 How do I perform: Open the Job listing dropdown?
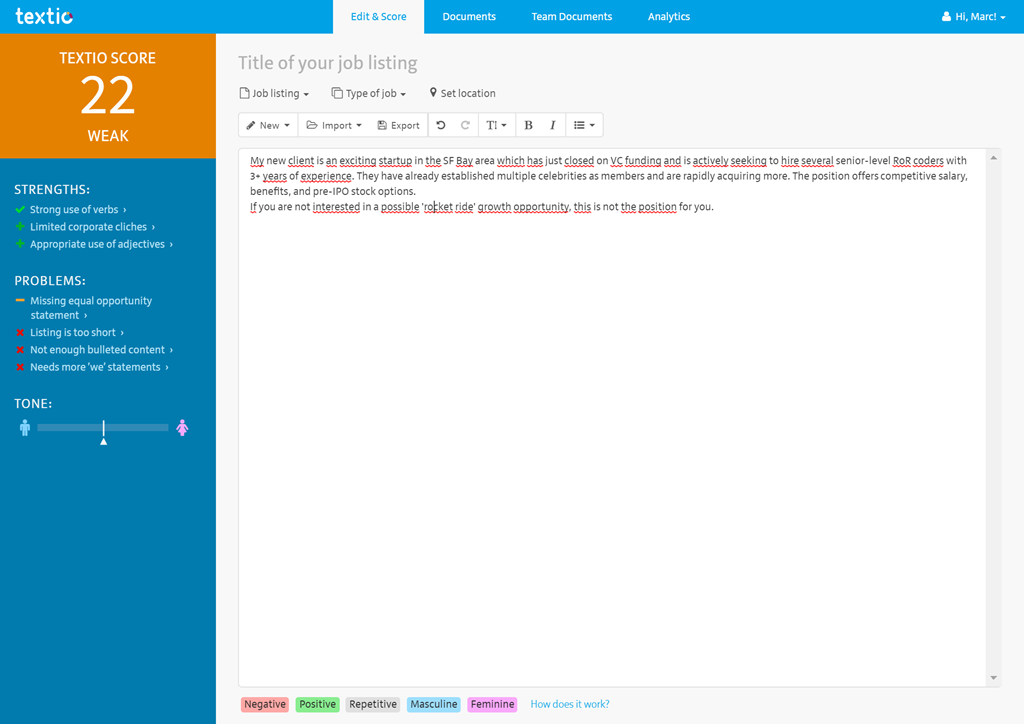point(274,93)
